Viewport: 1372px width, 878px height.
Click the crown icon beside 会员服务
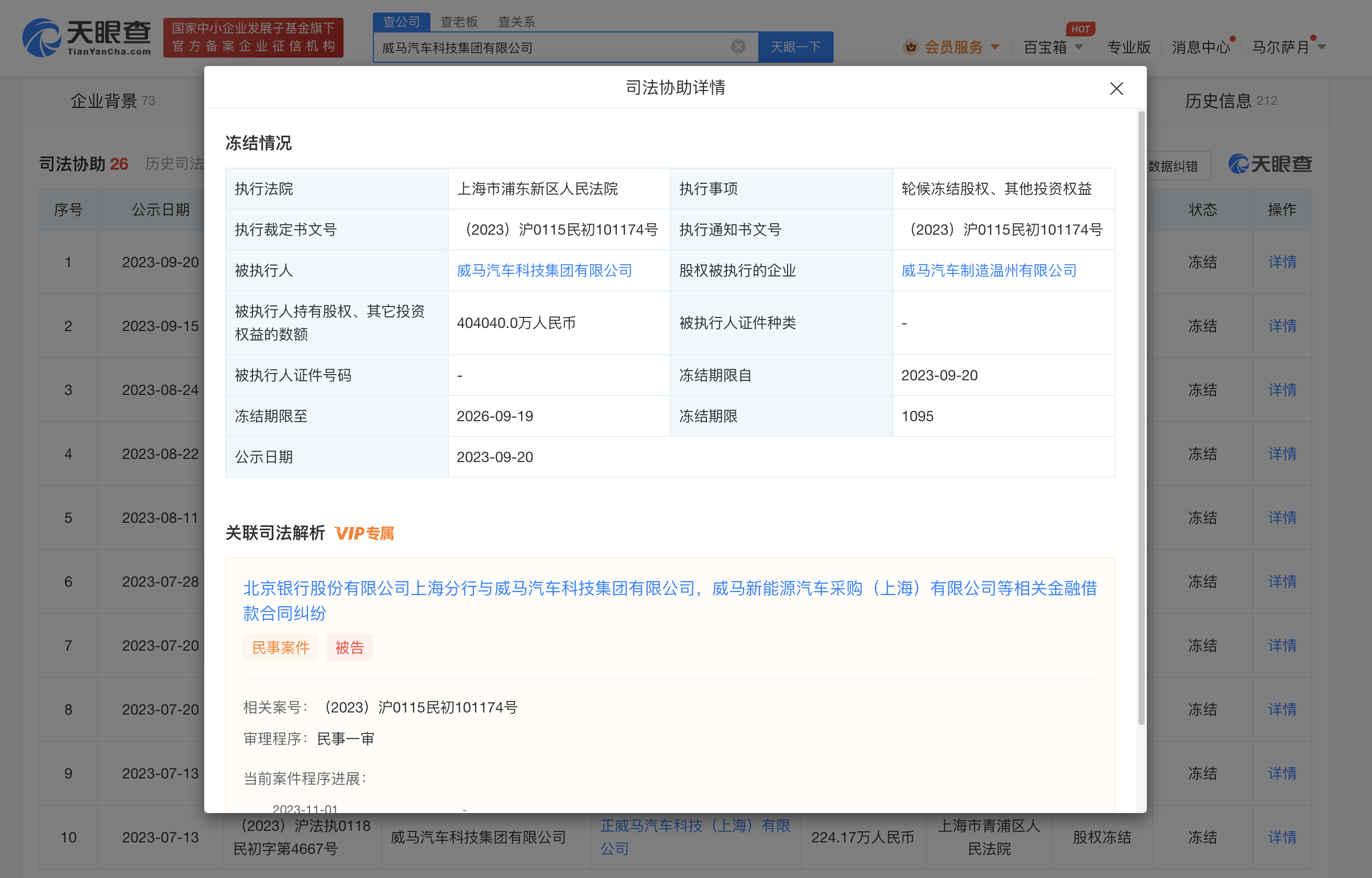pyautogui.click(x=911, y=47)
